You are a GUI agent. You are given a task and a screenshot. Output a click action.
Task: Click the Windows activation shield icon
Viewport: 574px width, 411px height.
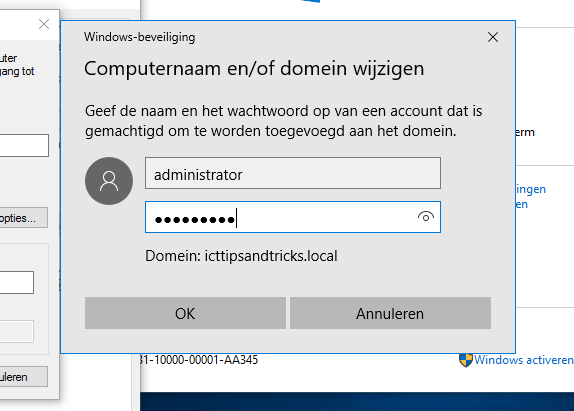(466, 360)
